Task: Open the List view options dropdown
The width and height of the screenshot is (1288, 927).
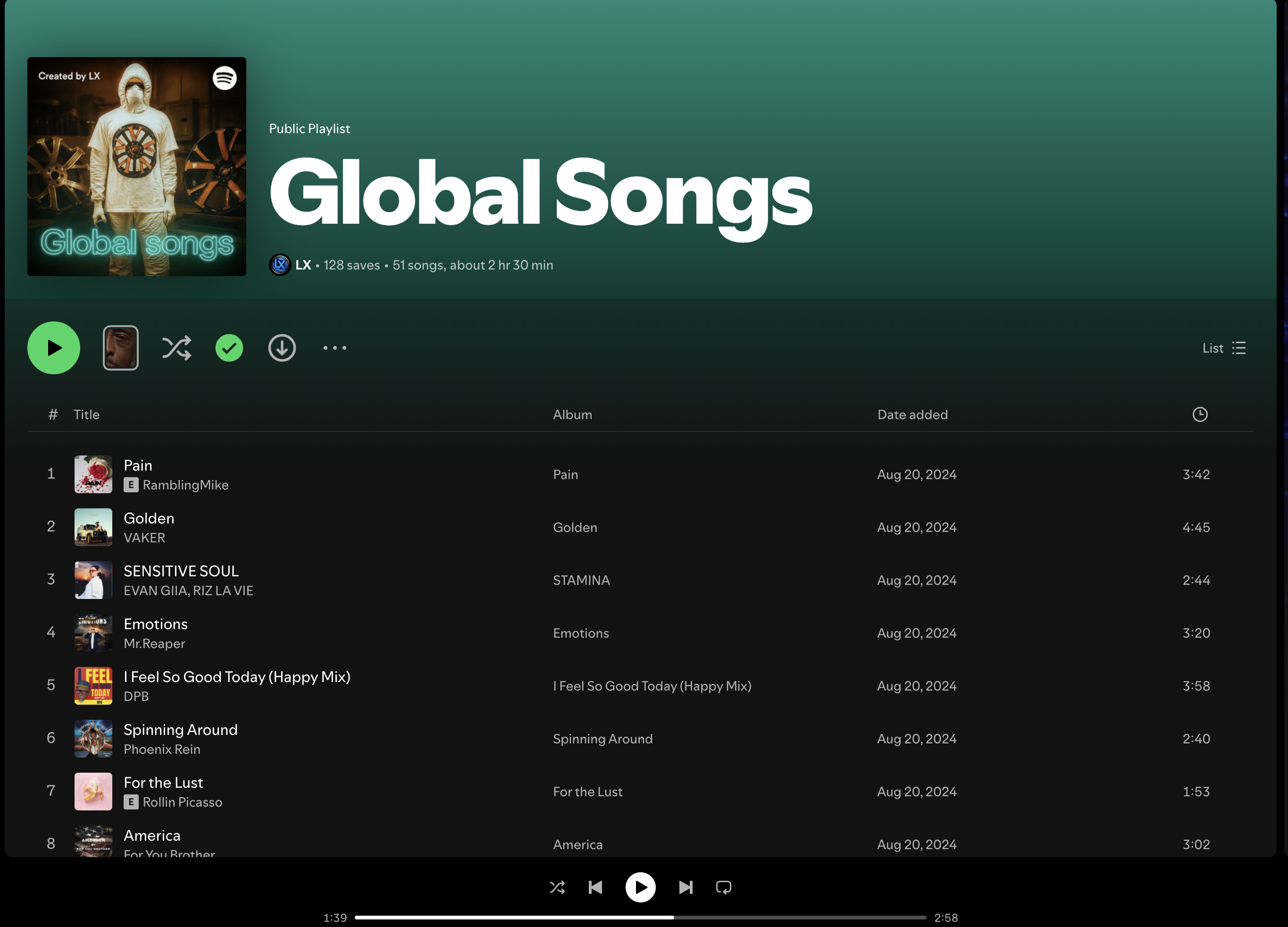Action: [1224, 348]
